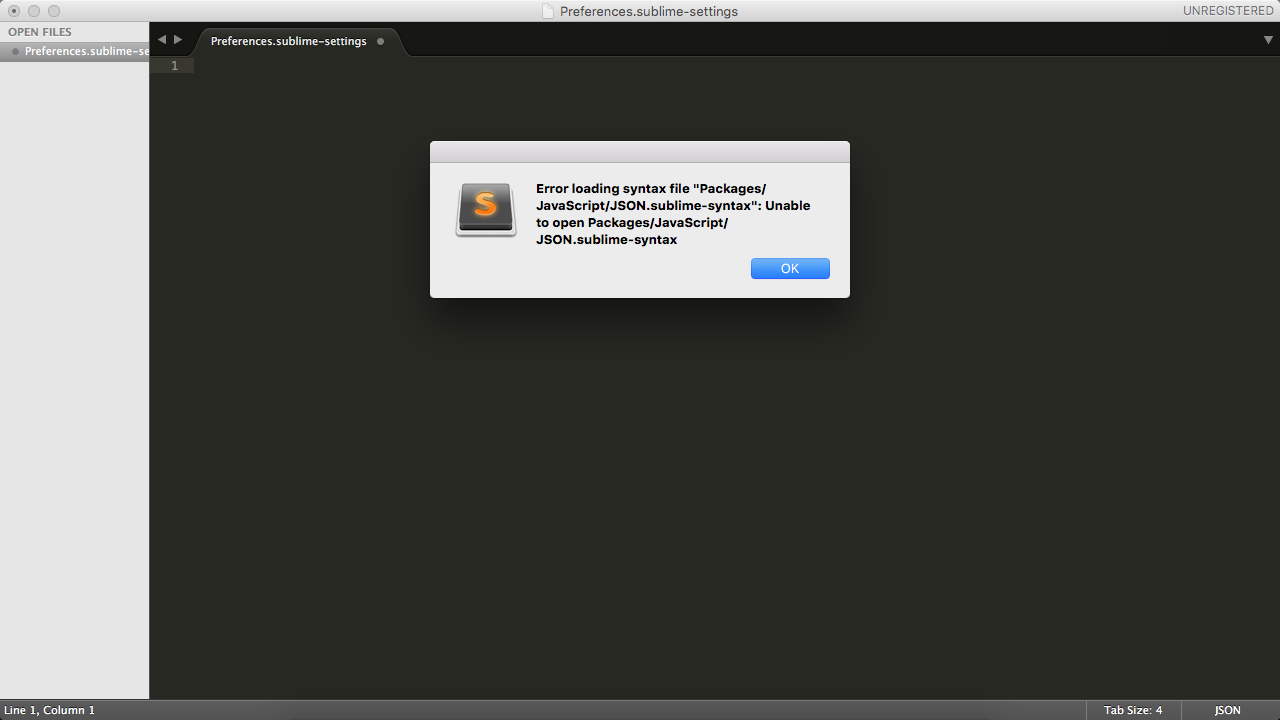1280x720 pixels.
Task: Click the Sublime Text icon in the dialog
Action: [x=486, y=209]
